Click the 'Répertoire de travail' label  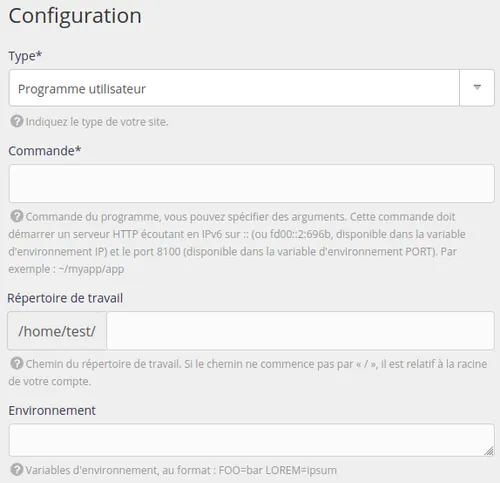pos(65,298)
